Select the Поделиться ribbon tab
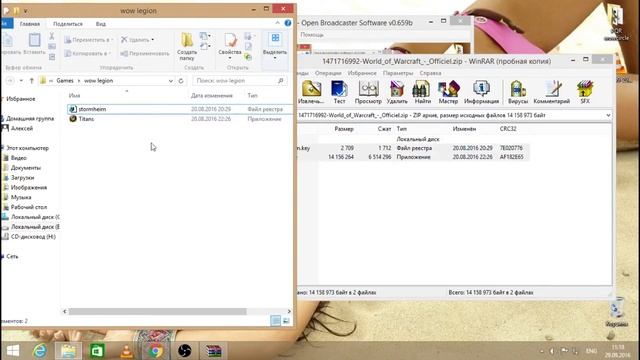The width and height of the screenshot is (640, 360). point(68,24)
